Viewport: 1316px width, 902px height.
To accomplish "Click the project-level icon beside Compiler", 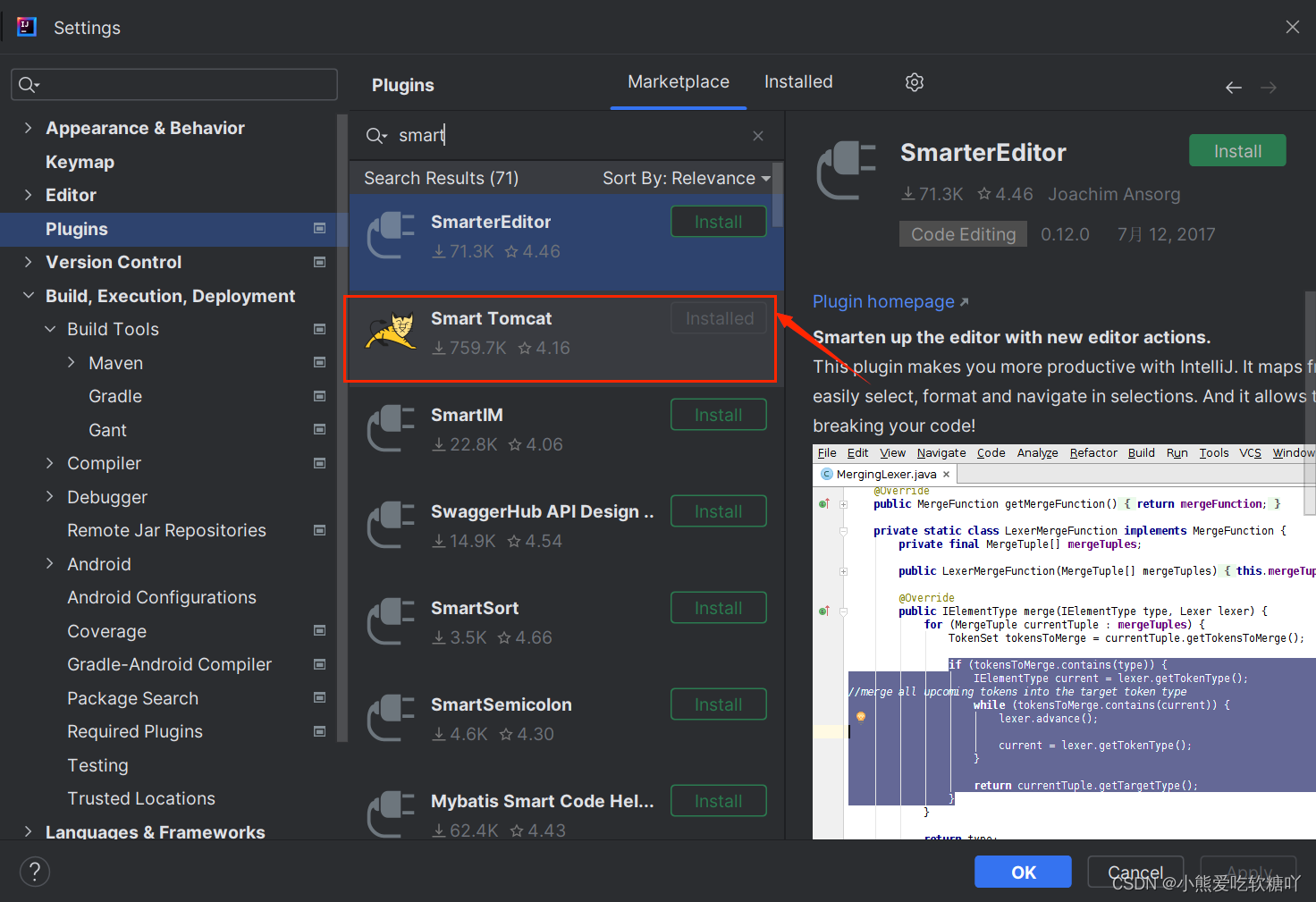I will [319, 463].
